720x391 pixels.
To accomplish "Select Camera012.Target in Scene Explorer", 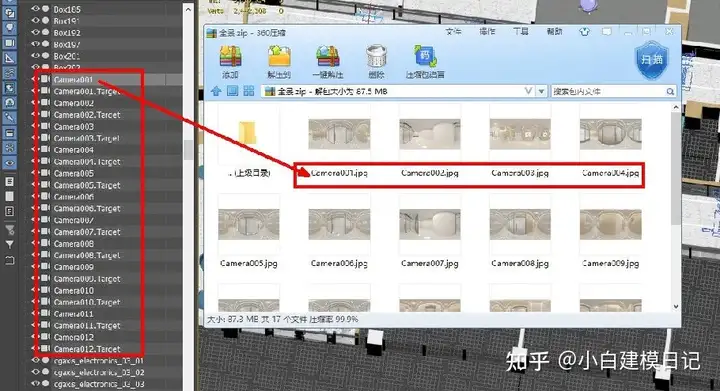I will [x=88, y=349].
